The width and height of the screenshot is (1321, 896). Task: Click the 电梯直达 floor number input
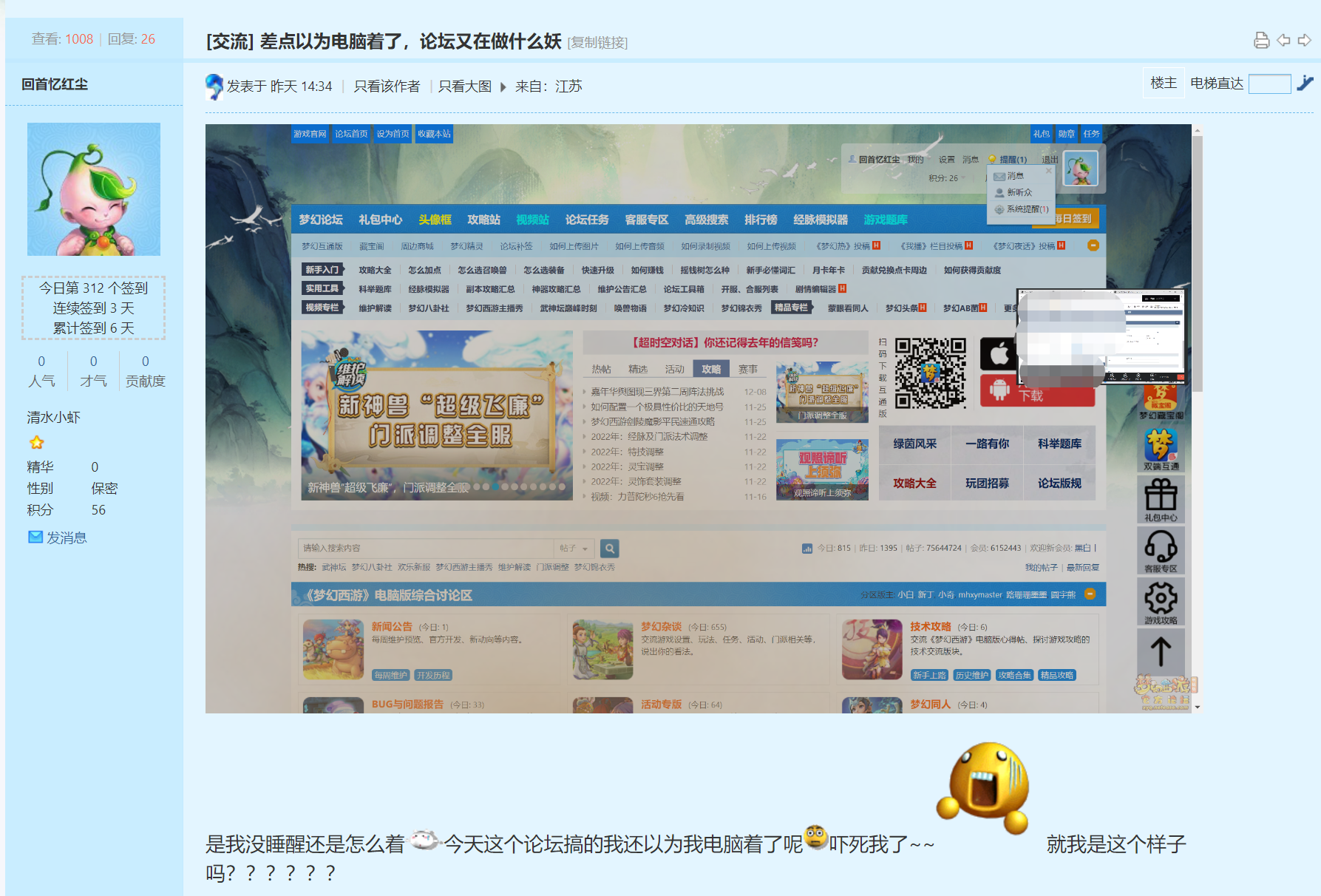[x=1269, y=84]
